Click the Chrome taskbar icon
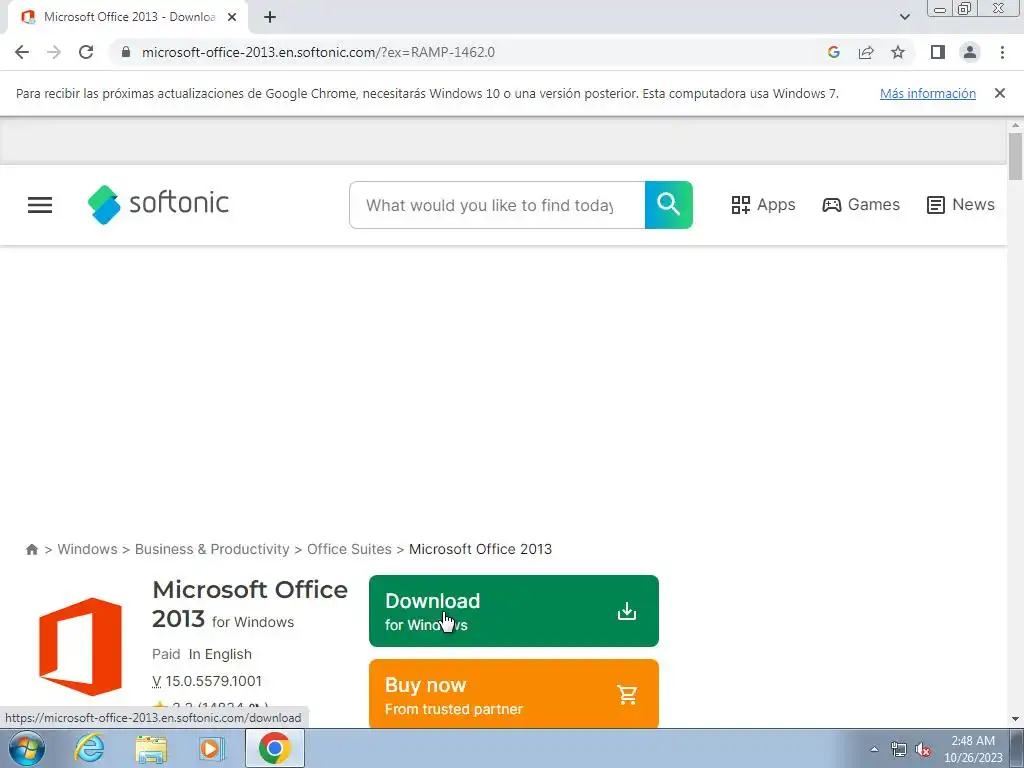Screen dimensions: 1024x768 (x=275, y=748)
